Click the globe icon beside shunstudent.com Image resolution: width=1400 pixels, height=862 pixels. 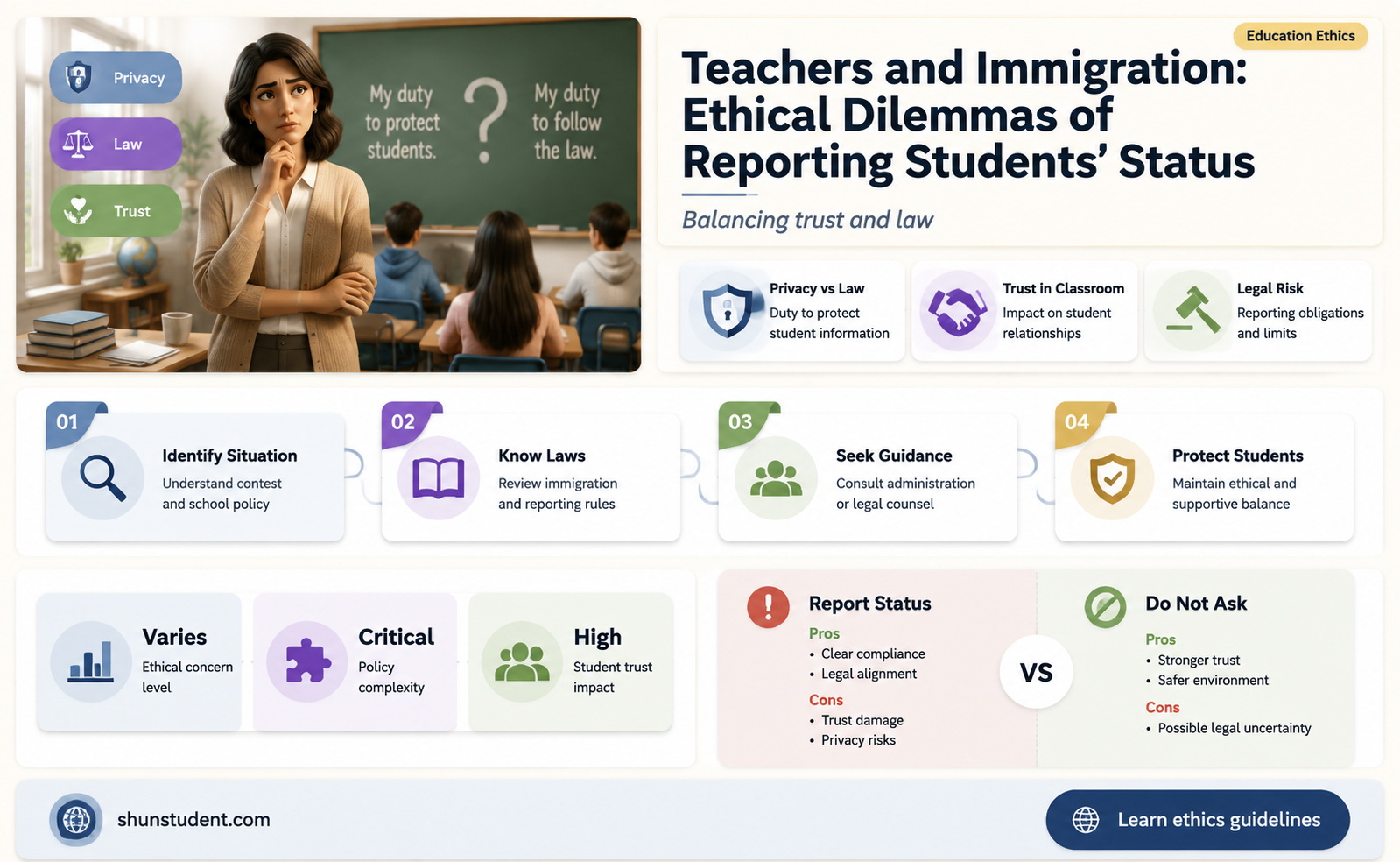tap(76, 820)
